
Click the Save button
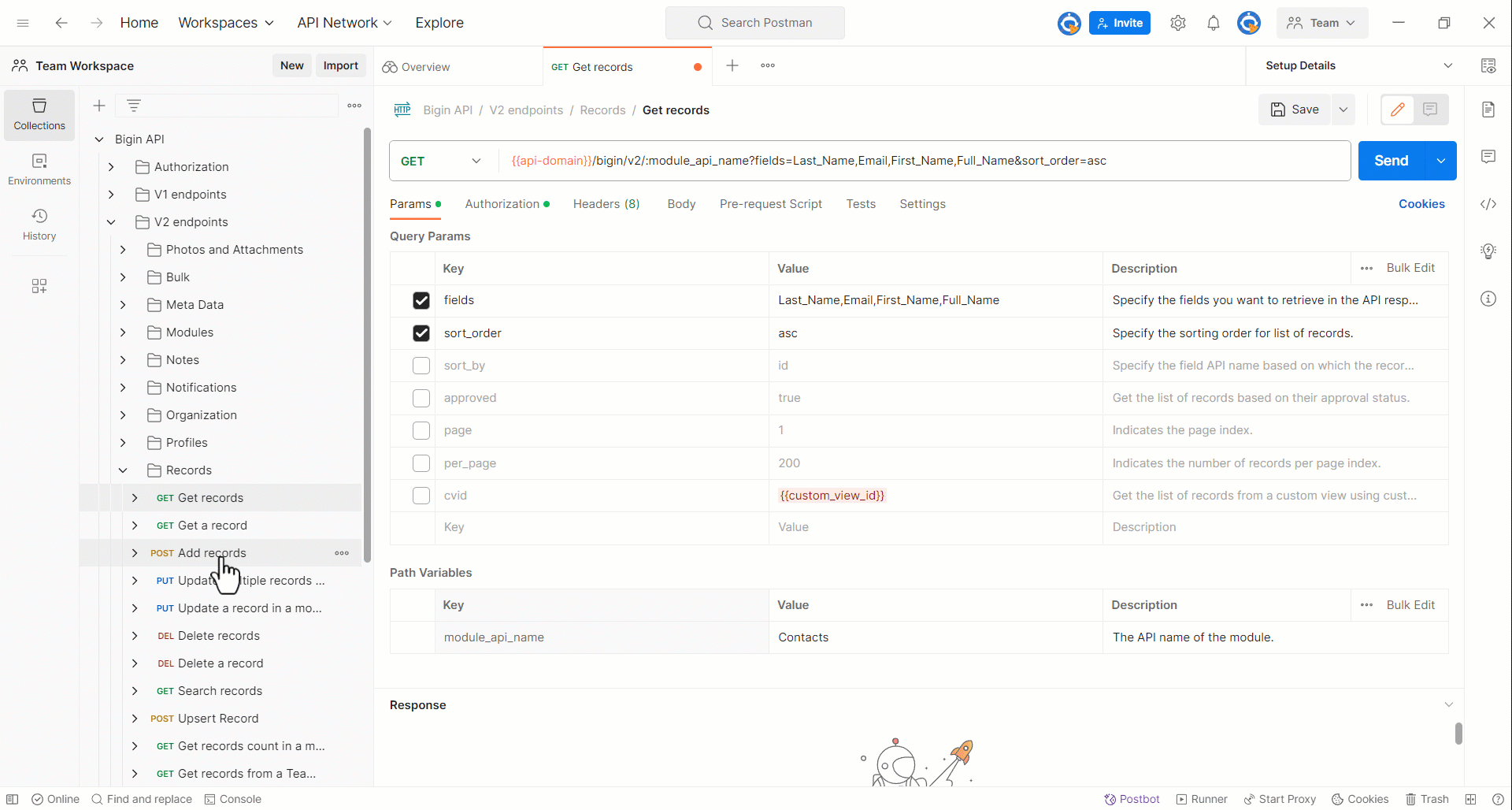pos(1295,110)
